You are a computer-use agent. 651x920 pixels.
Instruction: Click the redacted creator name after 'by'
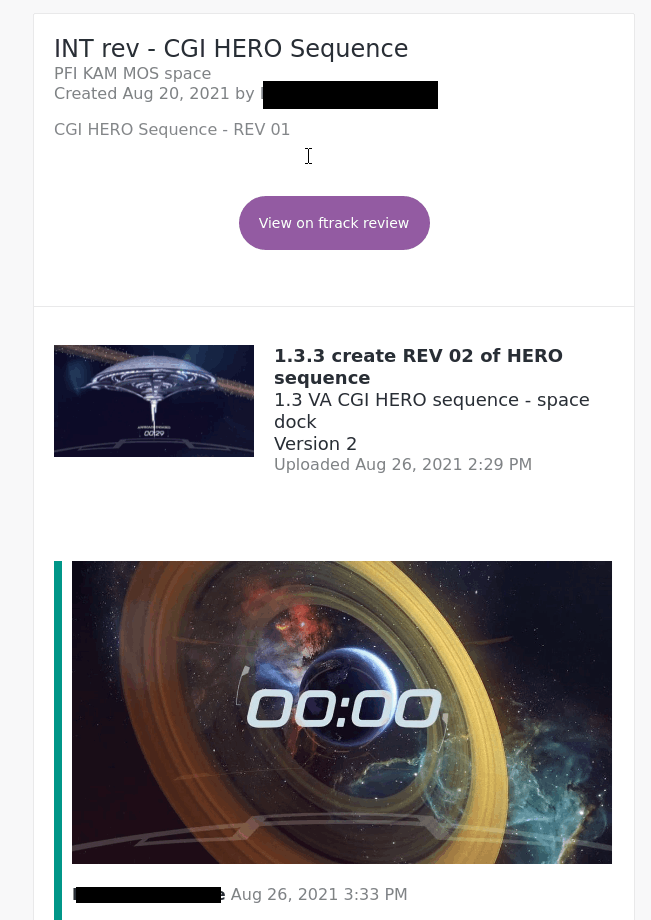pos(350,94)
